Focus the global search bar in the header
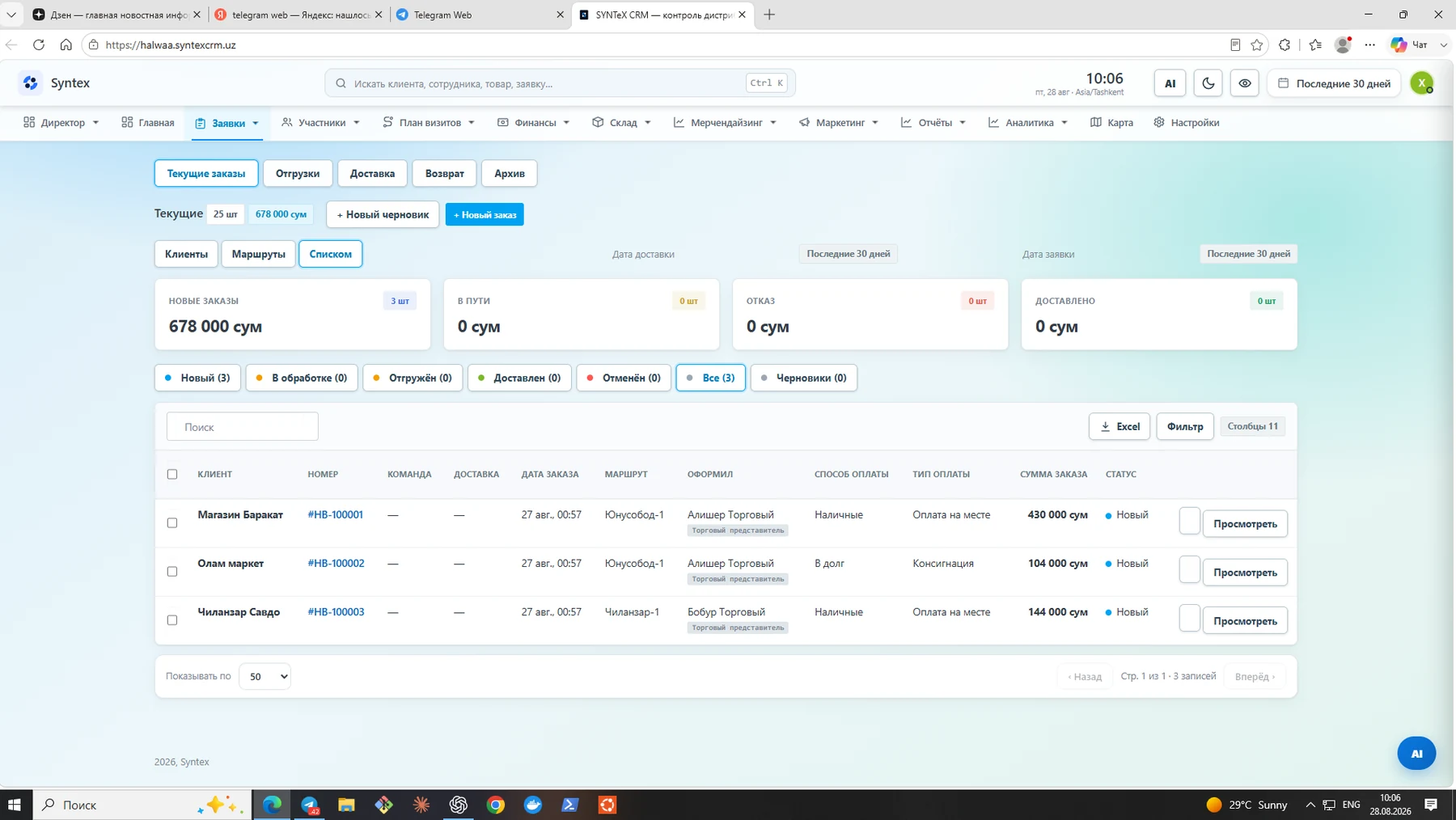The image size is (1456, 820). (560, 82)
